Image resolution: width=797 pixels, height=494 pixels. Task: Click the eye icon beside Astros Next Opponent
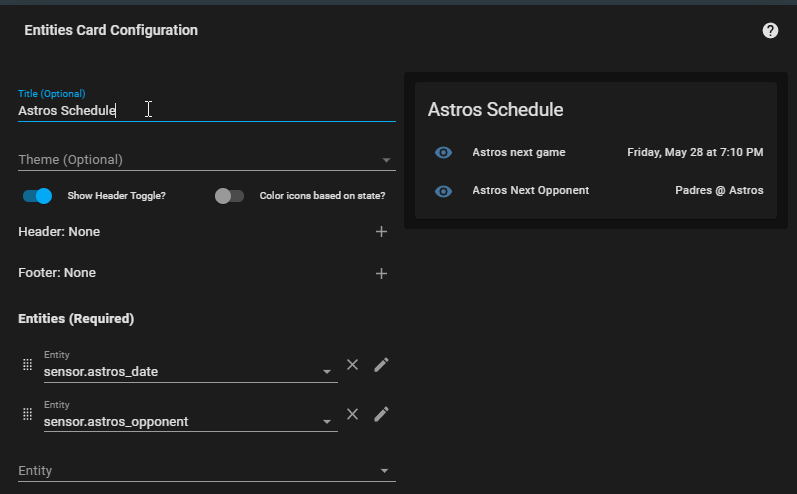click(x=443, y=191)
